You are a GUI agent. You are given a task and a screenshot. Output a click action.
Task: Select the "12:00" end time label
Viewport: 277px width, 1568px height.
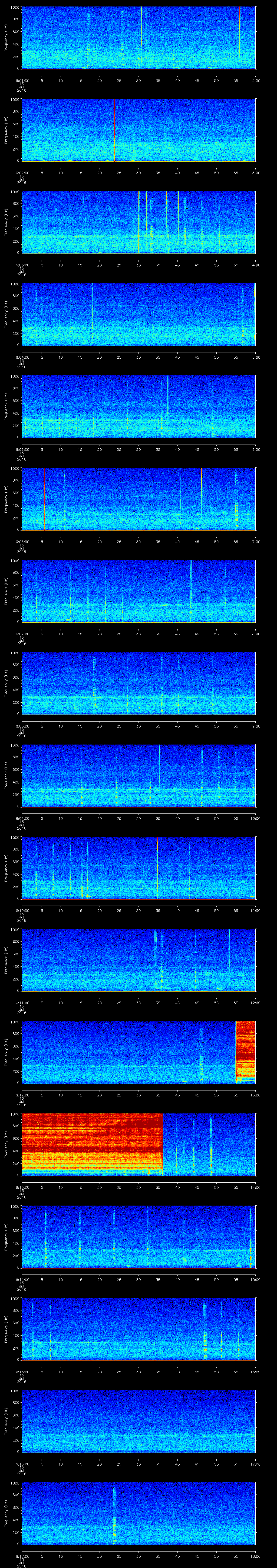(x=255, y=1003)
